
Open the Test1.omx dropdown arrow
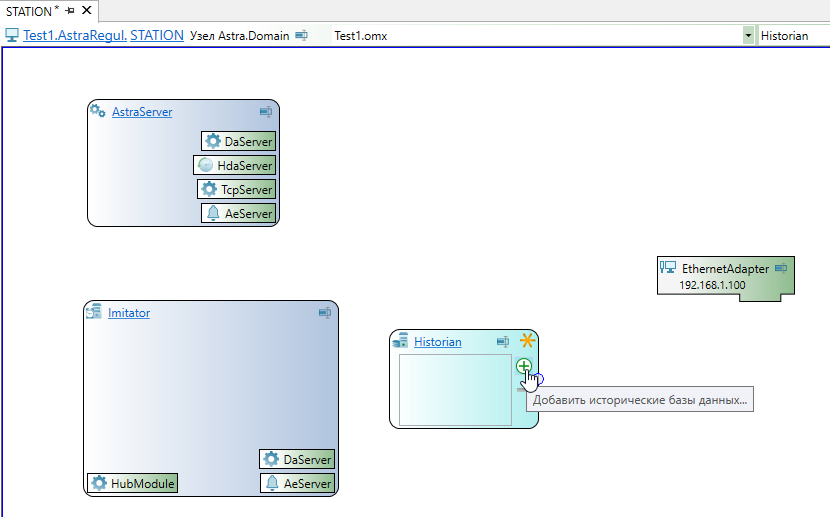748,35
